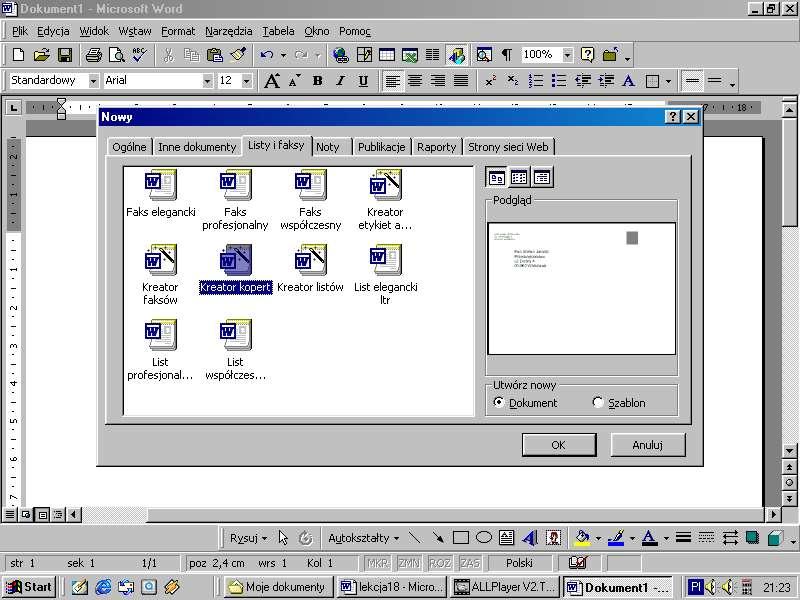Screen dimensions: 800x600
Task: Expand the undo history dropdown arrow
Action: (x=284, y=55)
